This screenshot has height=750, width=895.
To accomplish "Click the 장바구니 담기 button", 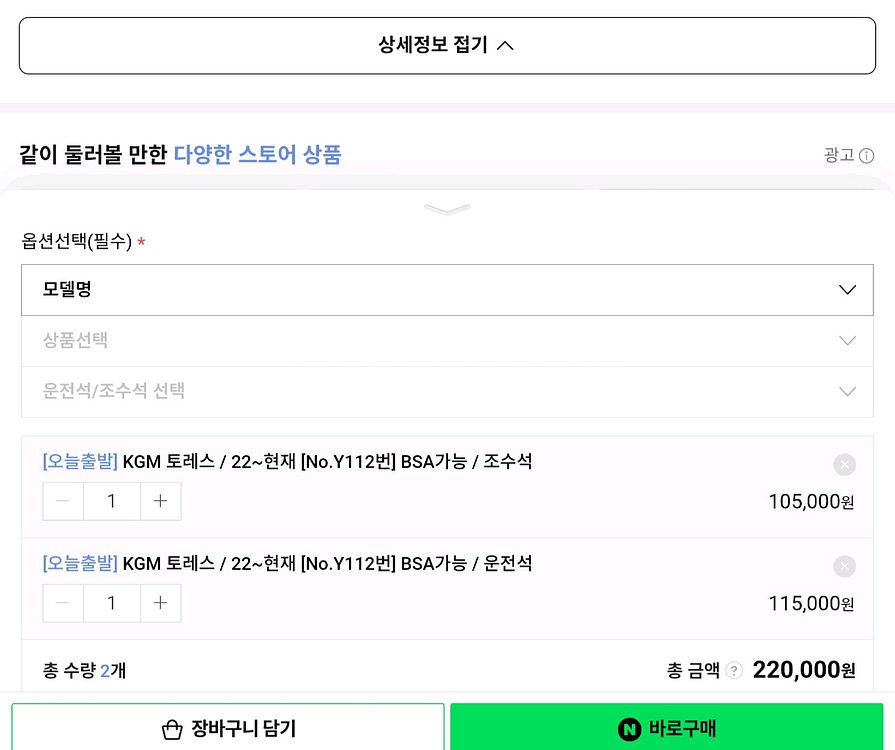I will pos(228,728).
